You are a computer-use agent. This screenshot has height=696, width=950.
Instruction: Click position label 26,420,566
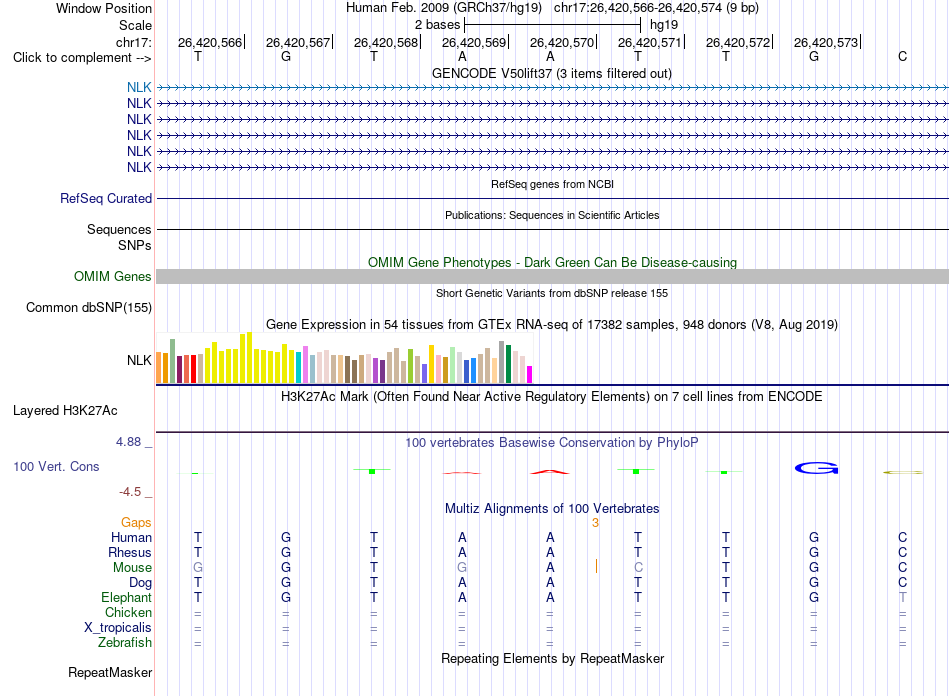(210, 42)
